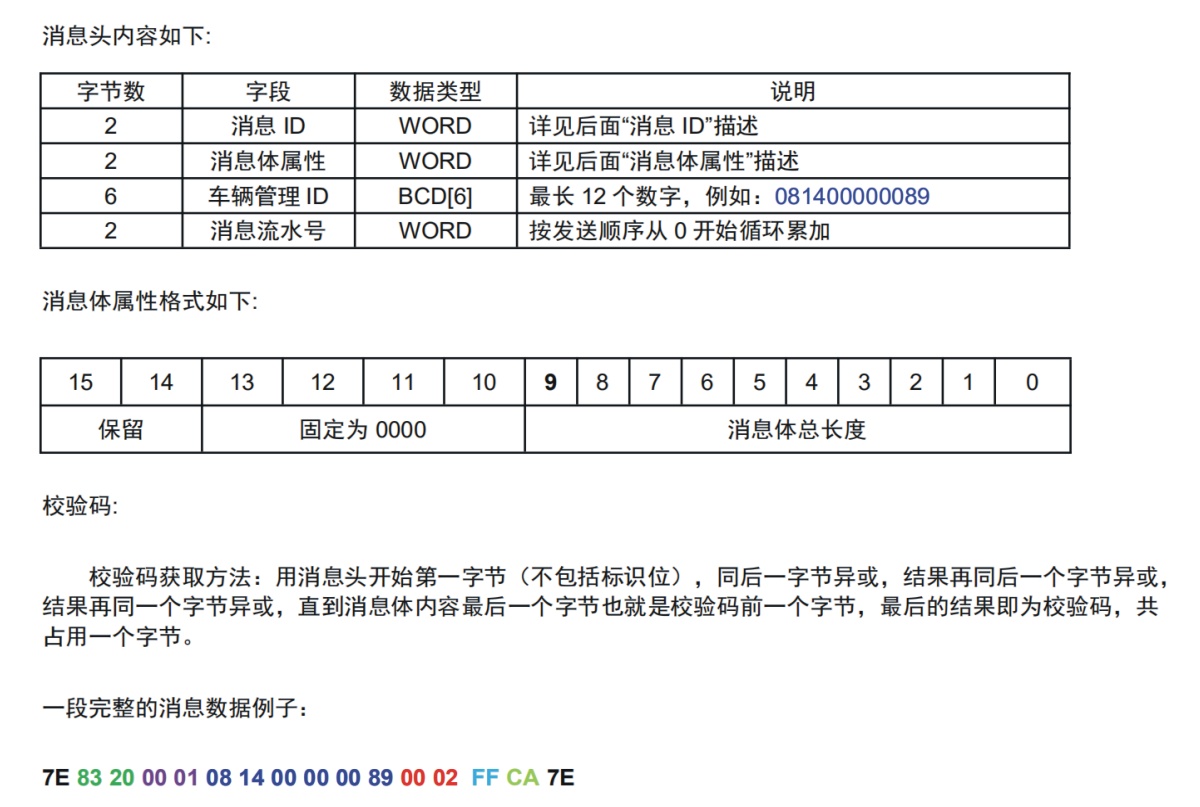1200x807 pixels.
Task: Click the light-blue hex byte "FF"
Action: 486,778
